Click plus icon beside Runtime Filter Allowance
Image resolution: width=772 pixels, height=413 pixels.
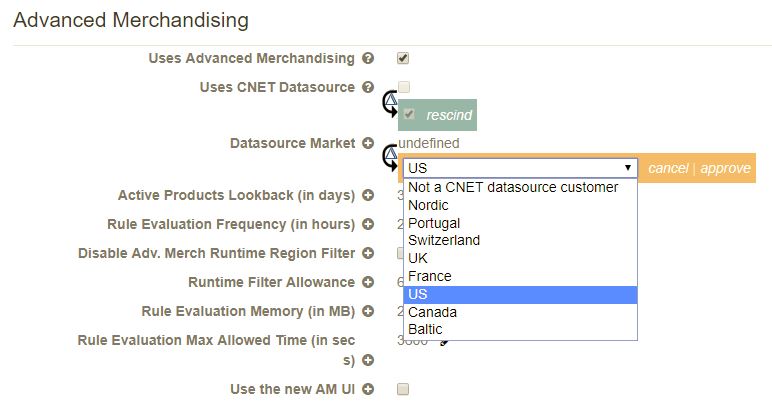[368, 283]
